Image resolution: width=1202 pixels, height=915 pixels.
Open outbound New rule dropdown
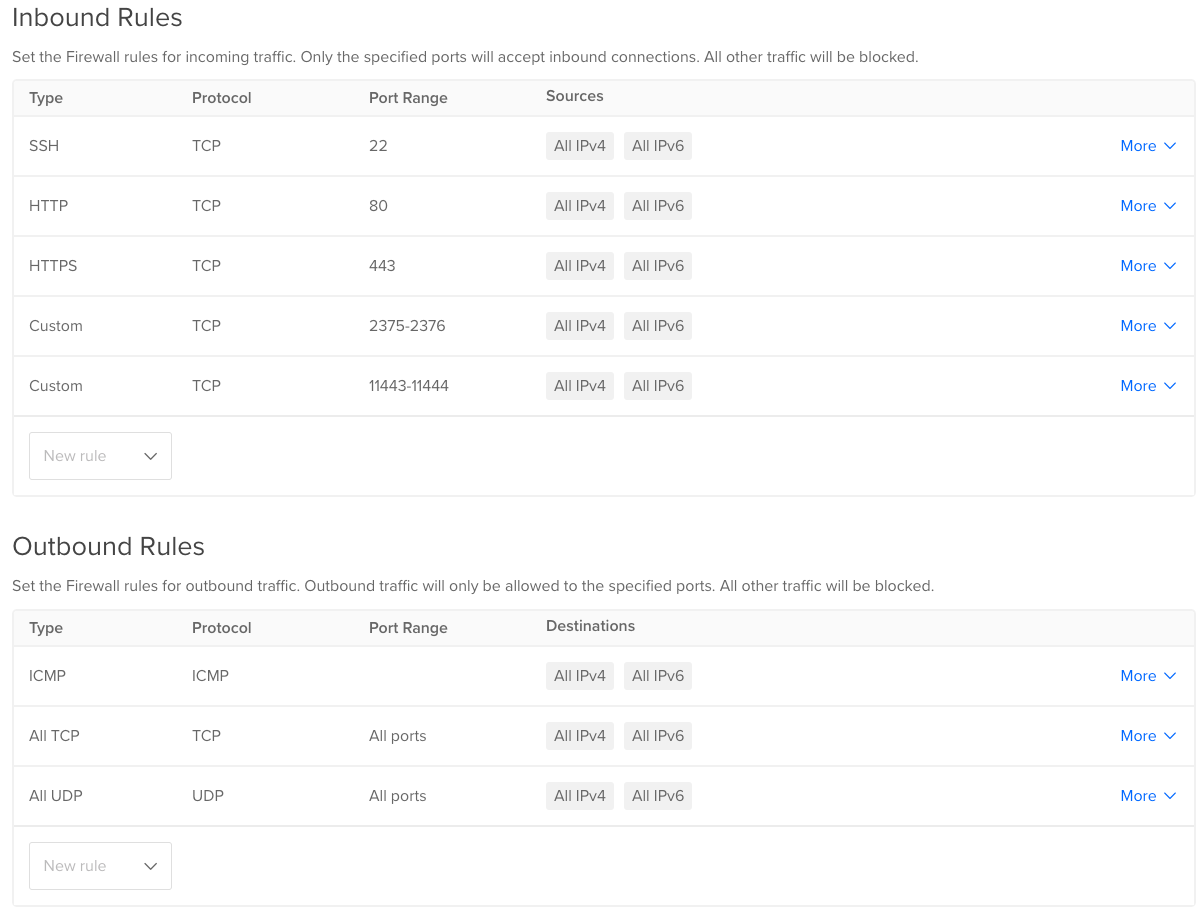click(100, 866)
